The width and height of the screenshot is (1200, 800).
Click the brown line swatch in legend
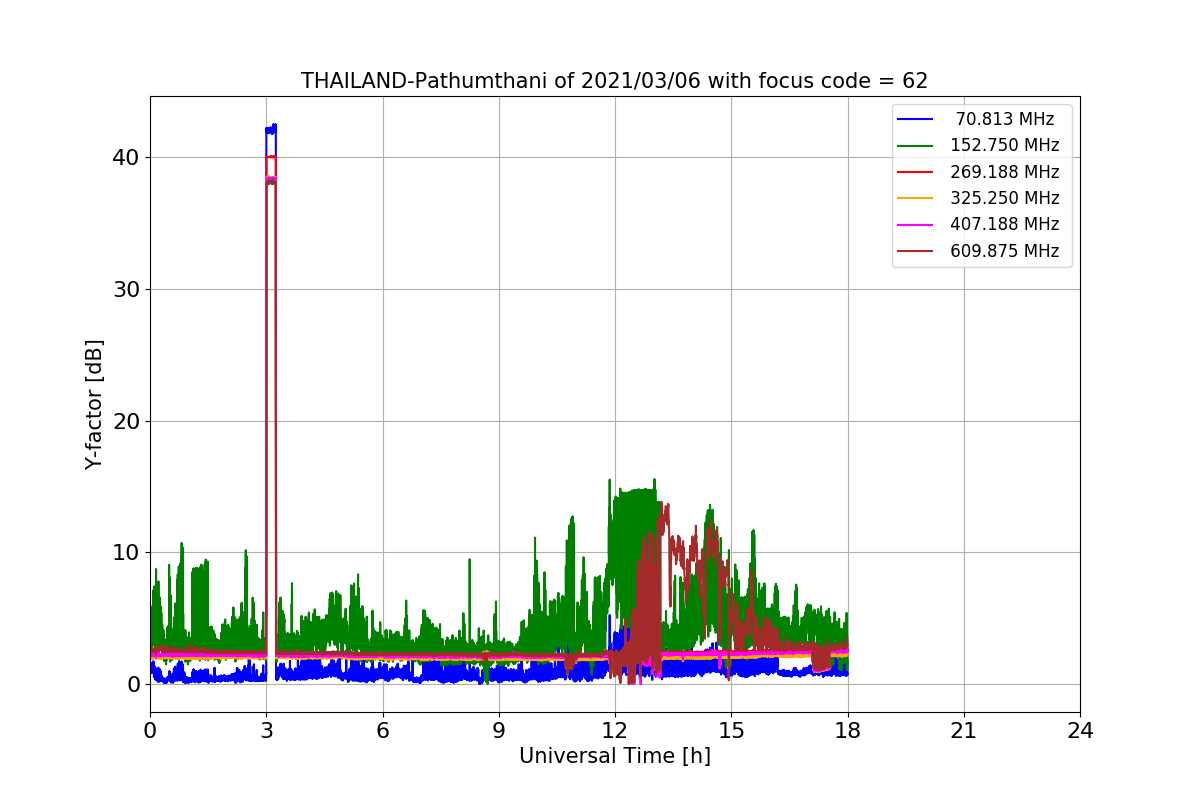pos(916,252)
